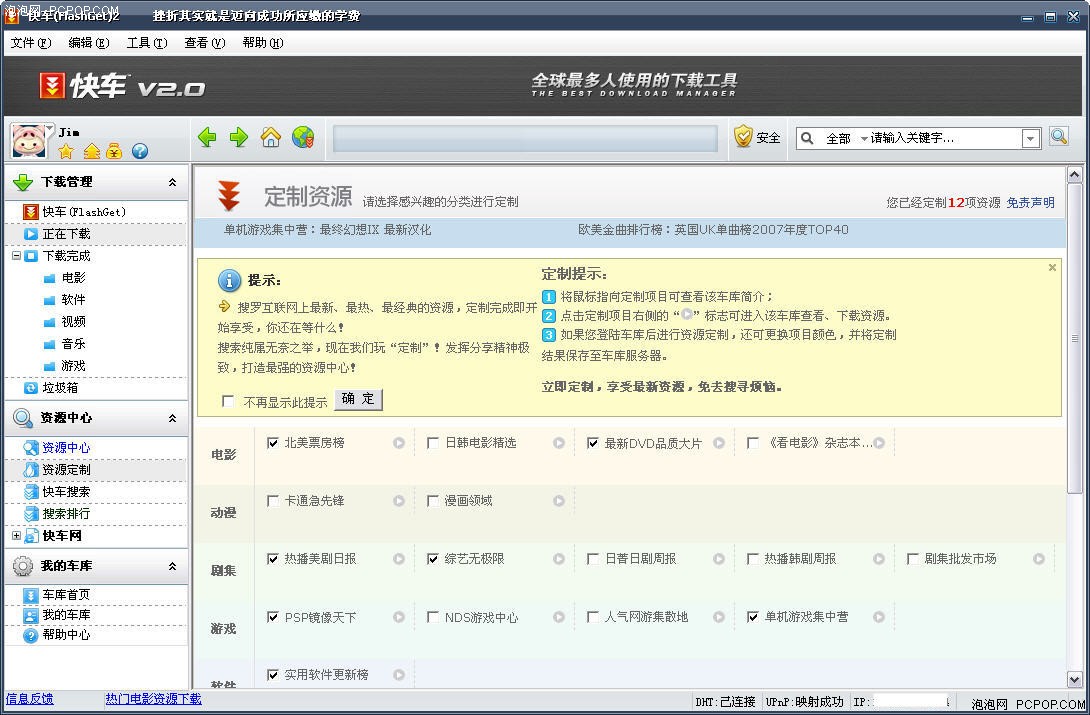
Task: Collapse the 下载管理 panel
Action: tap(172, 182)
